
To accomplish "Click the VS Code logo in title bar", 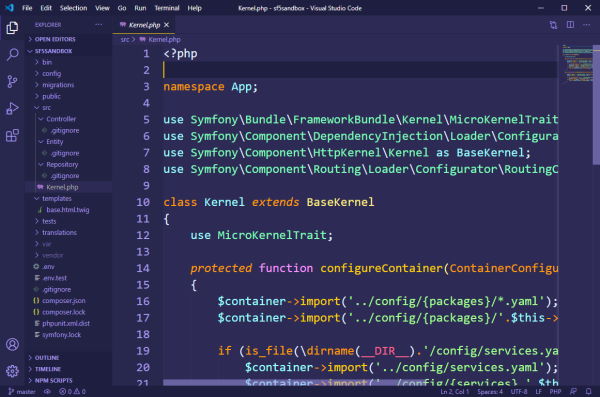I will 10,8.
